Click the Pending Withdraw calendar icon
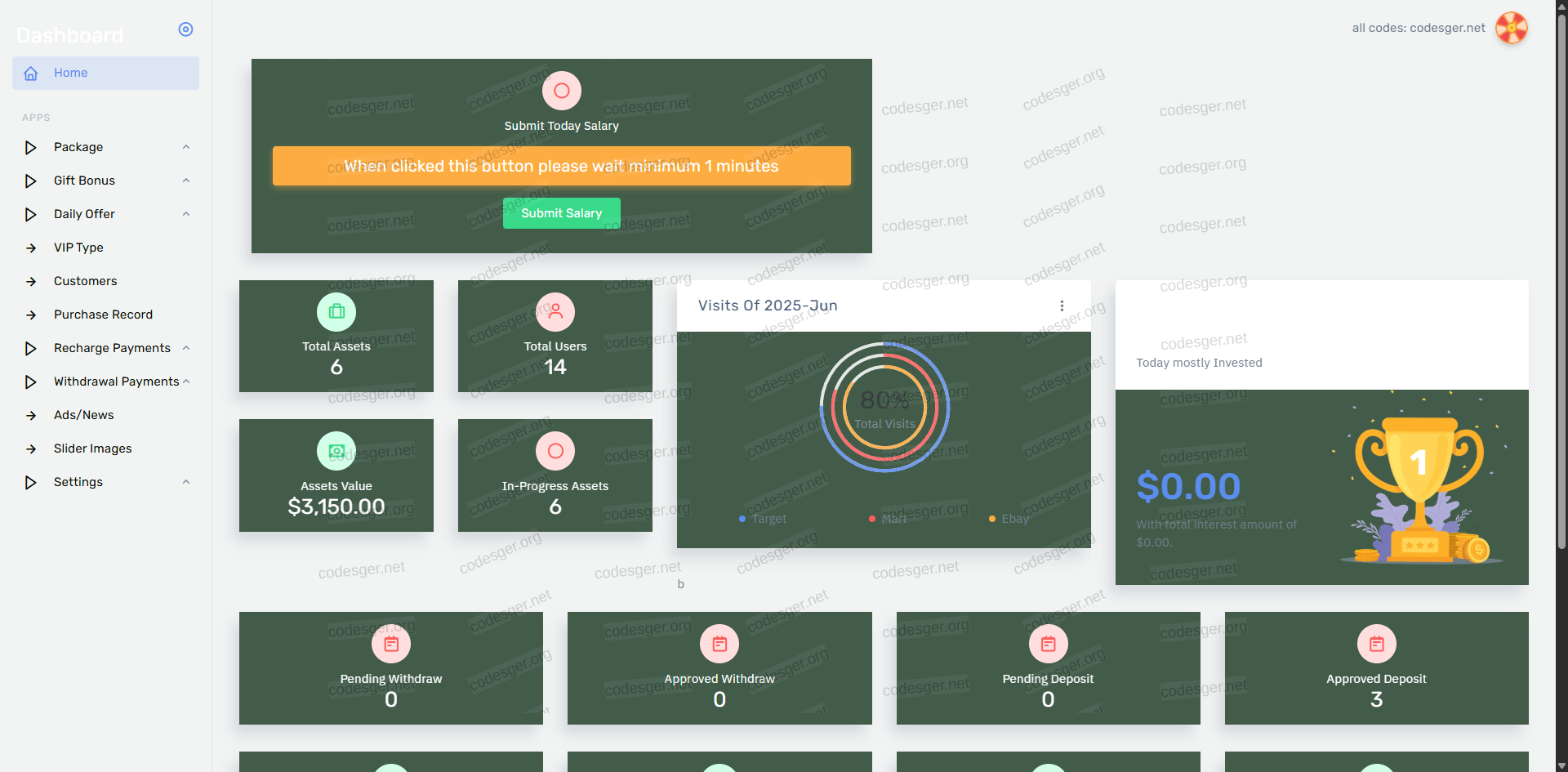 coord(391,645)
